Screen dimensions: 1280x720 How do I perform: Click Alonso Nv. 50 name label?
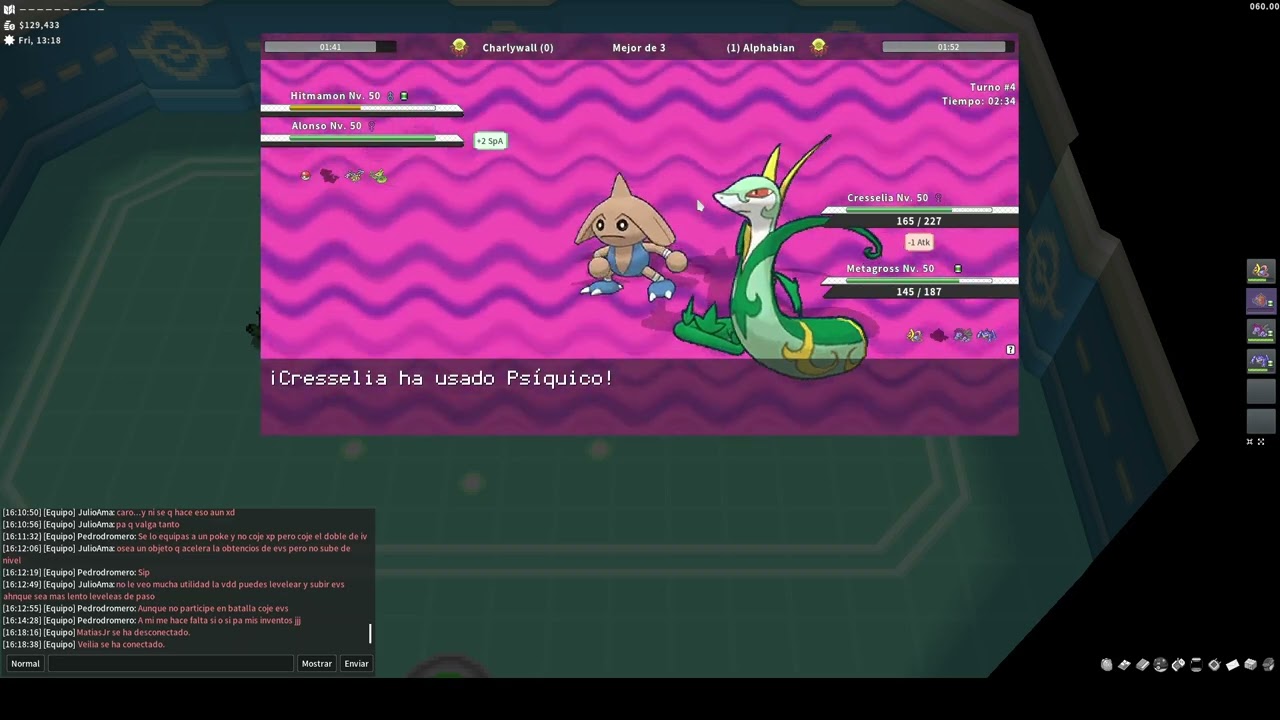click(x=326, y=126)
